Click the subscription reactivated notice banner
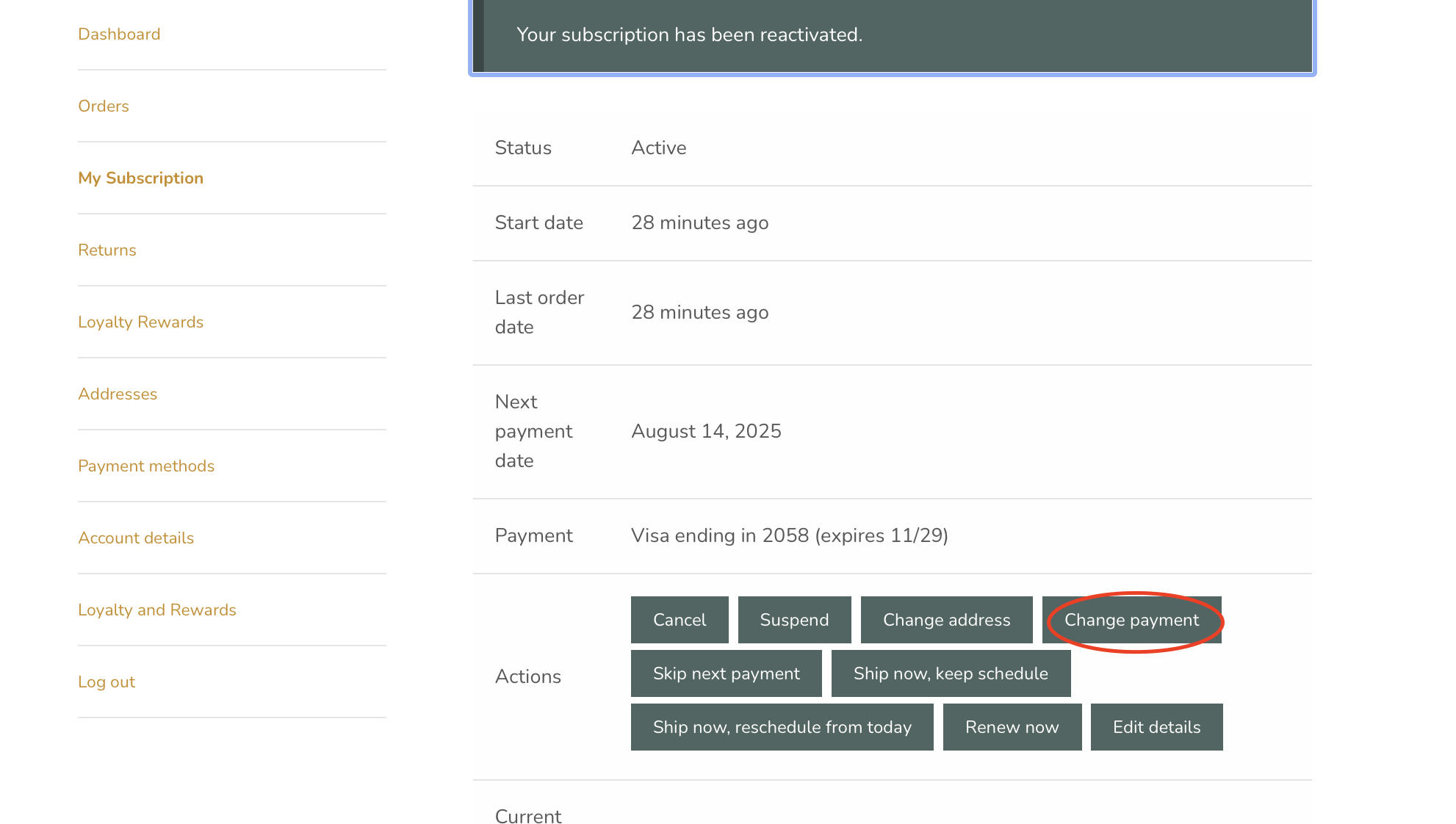The height and width of the screenshot is (824, 1456). click(892, 35)
